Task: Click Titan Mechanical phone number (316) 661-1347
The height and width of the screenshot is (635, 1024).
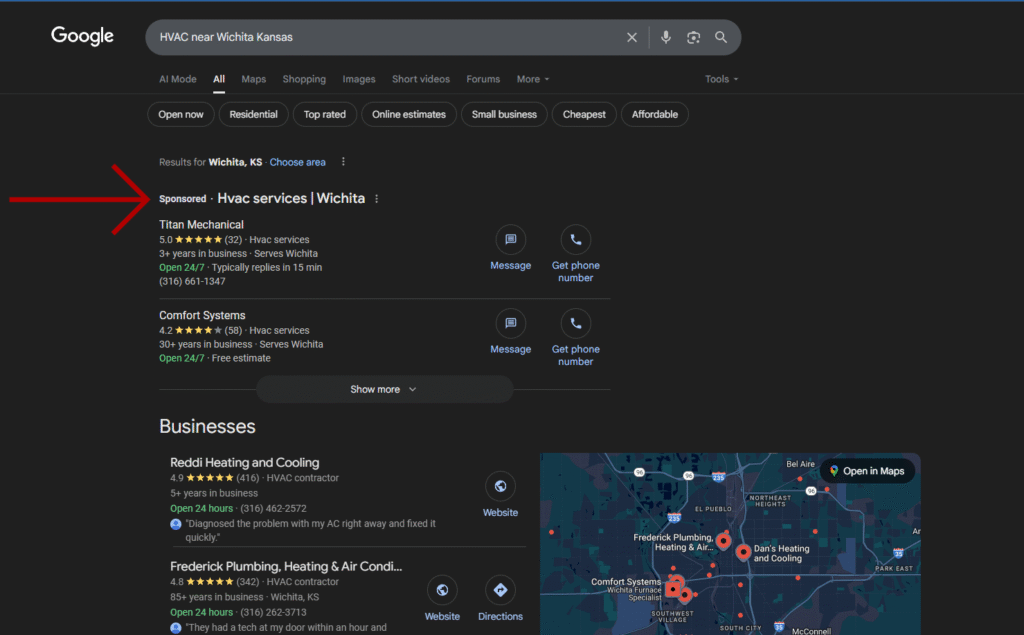Action: pyautogui.click(x=192, y=282)
